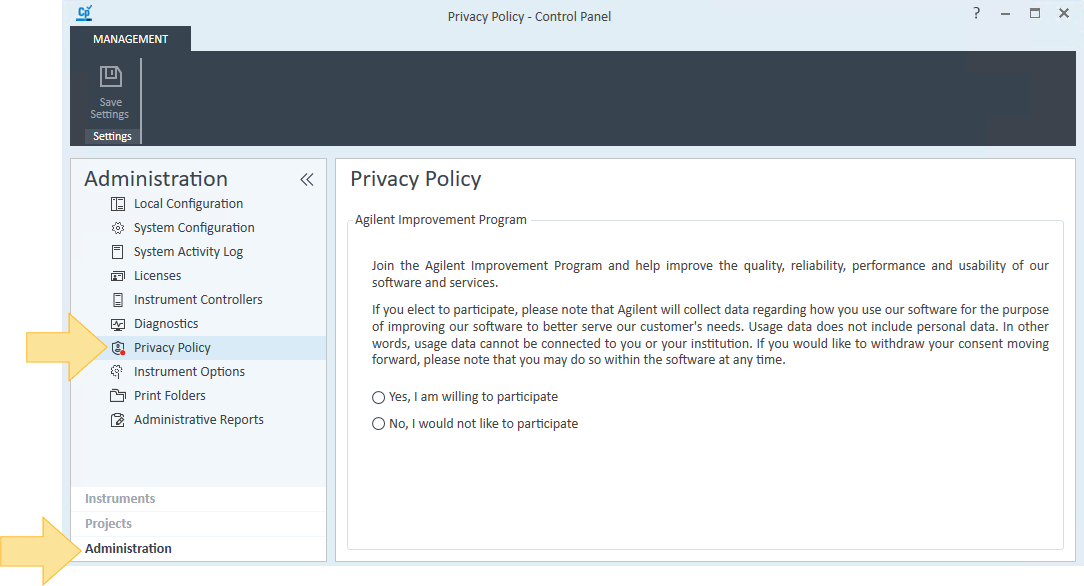Click the Control Panel app logo
Viewport: 1084px width, 586px height.
(x=84, y=13)
